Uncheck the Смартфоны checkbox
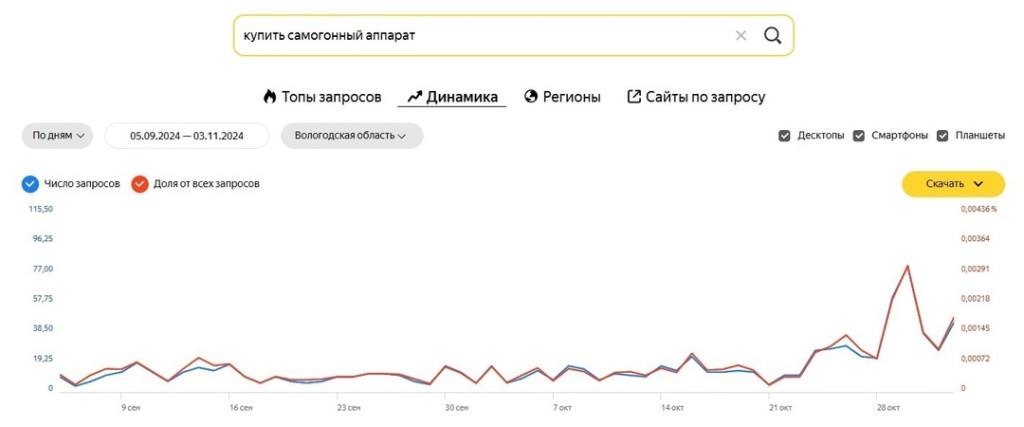 tap(859, 136)
